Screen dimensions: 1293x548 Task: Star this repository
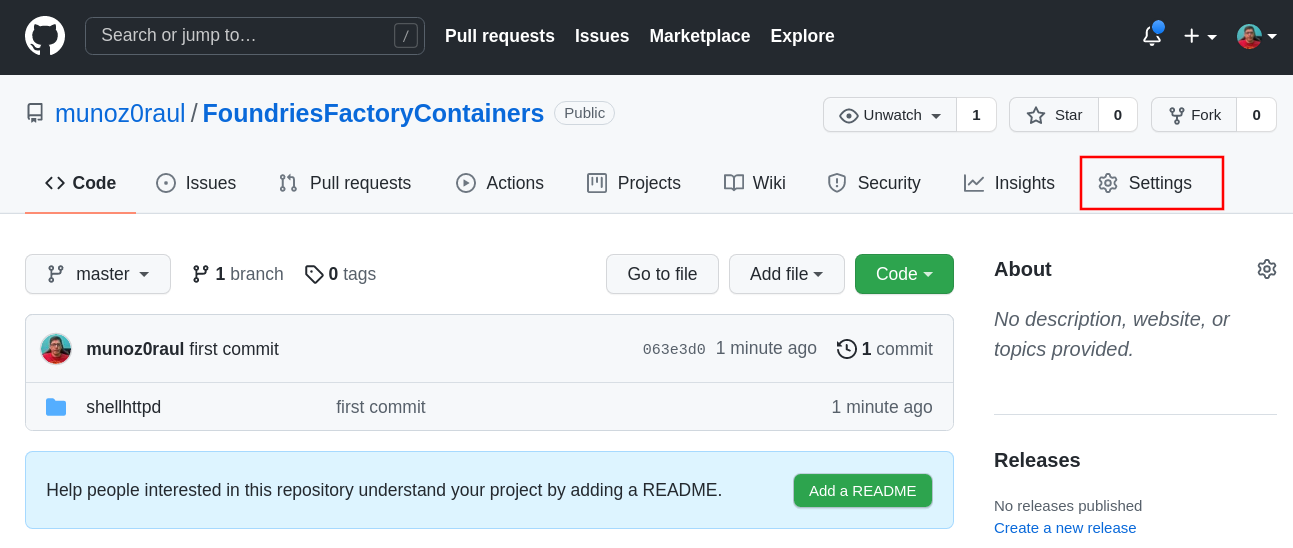pyautogui.click(x=1054, y=115)
